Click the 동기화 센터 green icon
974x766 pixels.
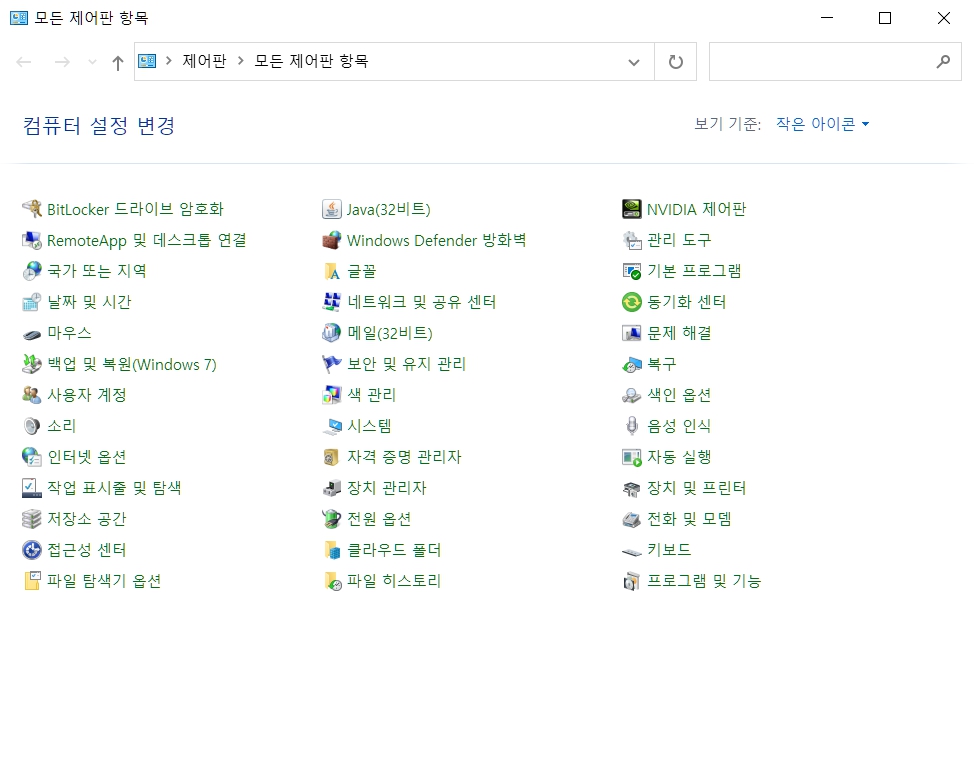pyautogui.click(x=632, y=302)
